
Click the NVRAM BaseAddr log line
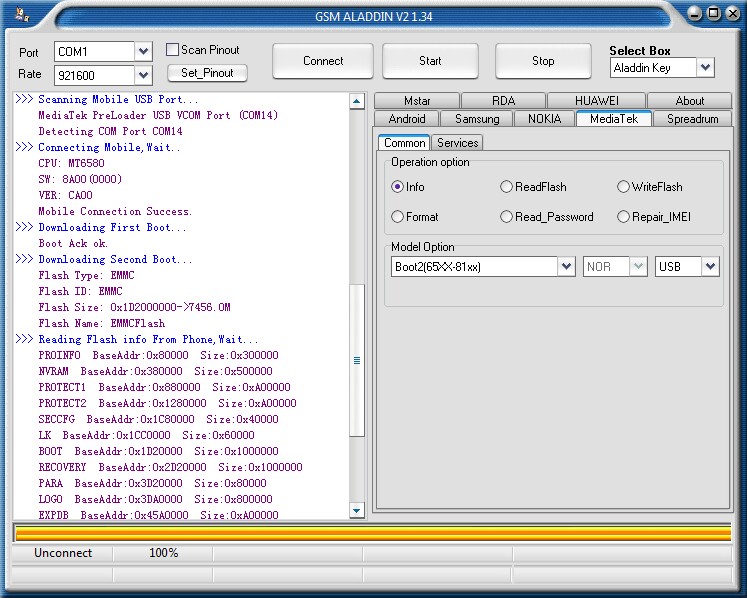coord(156,371)
